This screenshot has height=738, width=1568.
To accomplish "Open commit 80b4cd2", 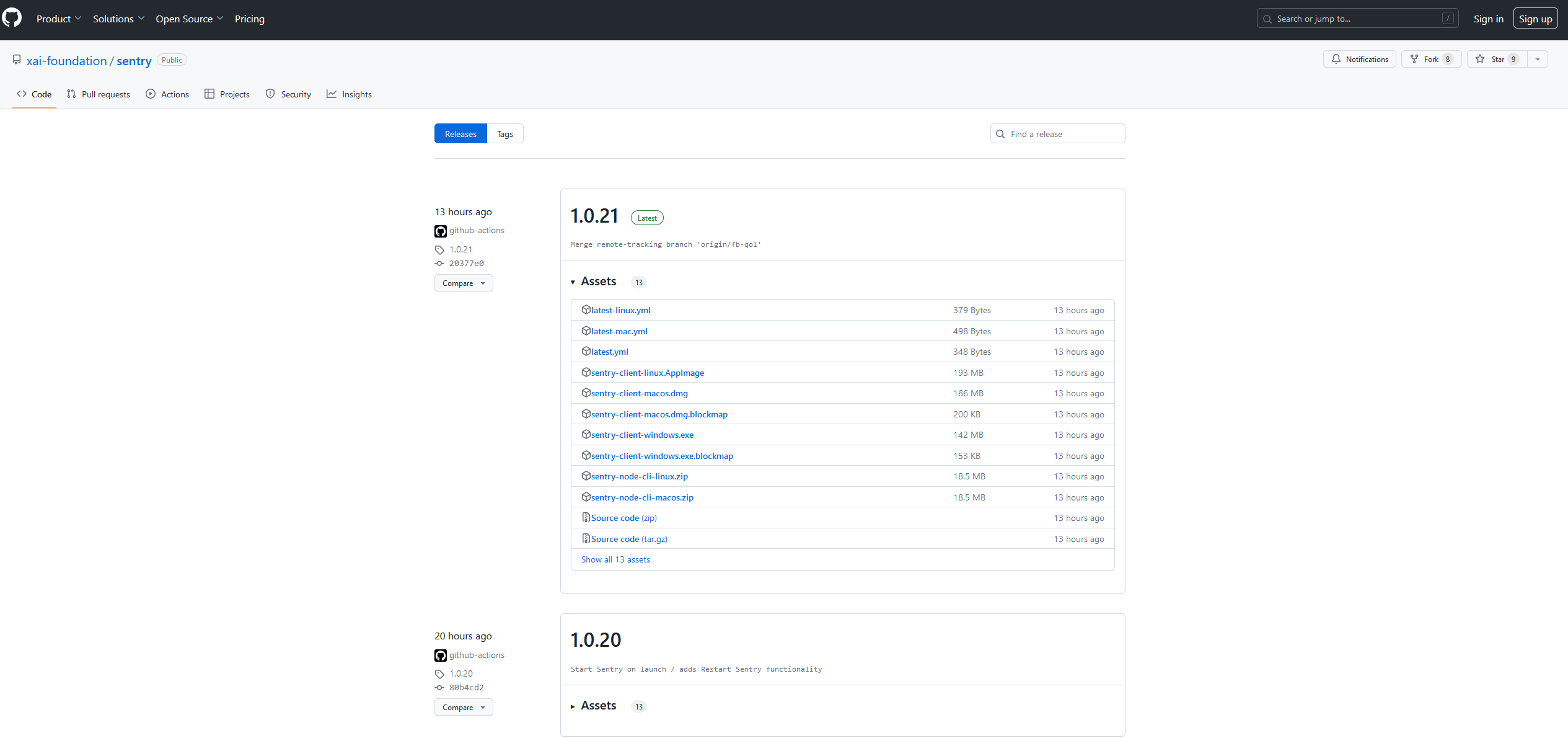I will (x=467, y=688).
